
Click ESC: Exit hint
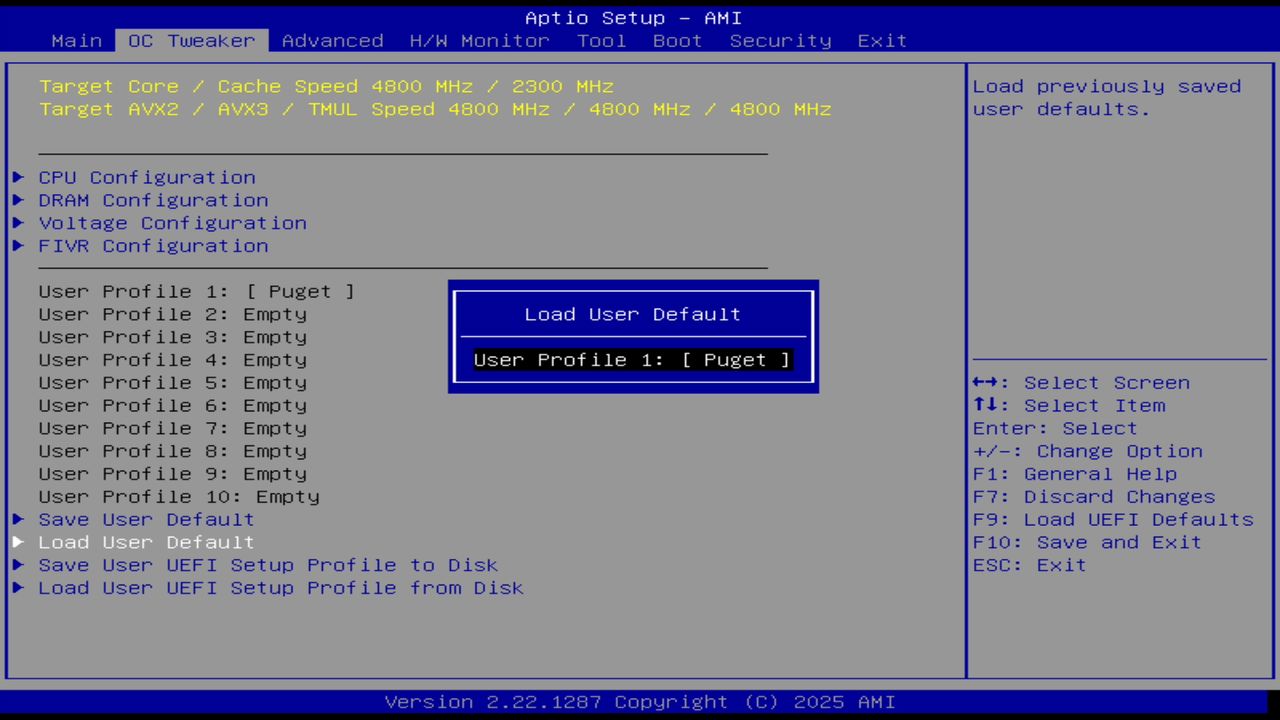pyautogui.click(x=1029, y=566)
